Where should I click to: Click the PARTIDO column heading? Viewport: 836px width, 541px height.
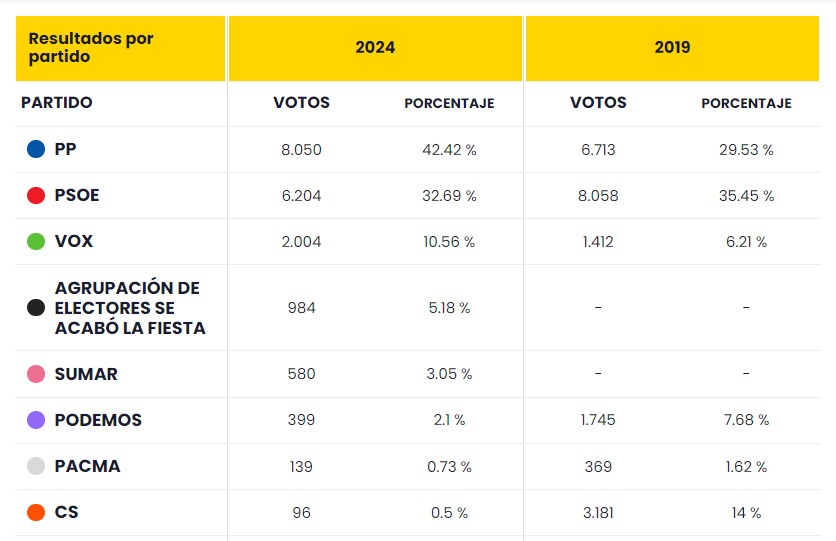57,103
